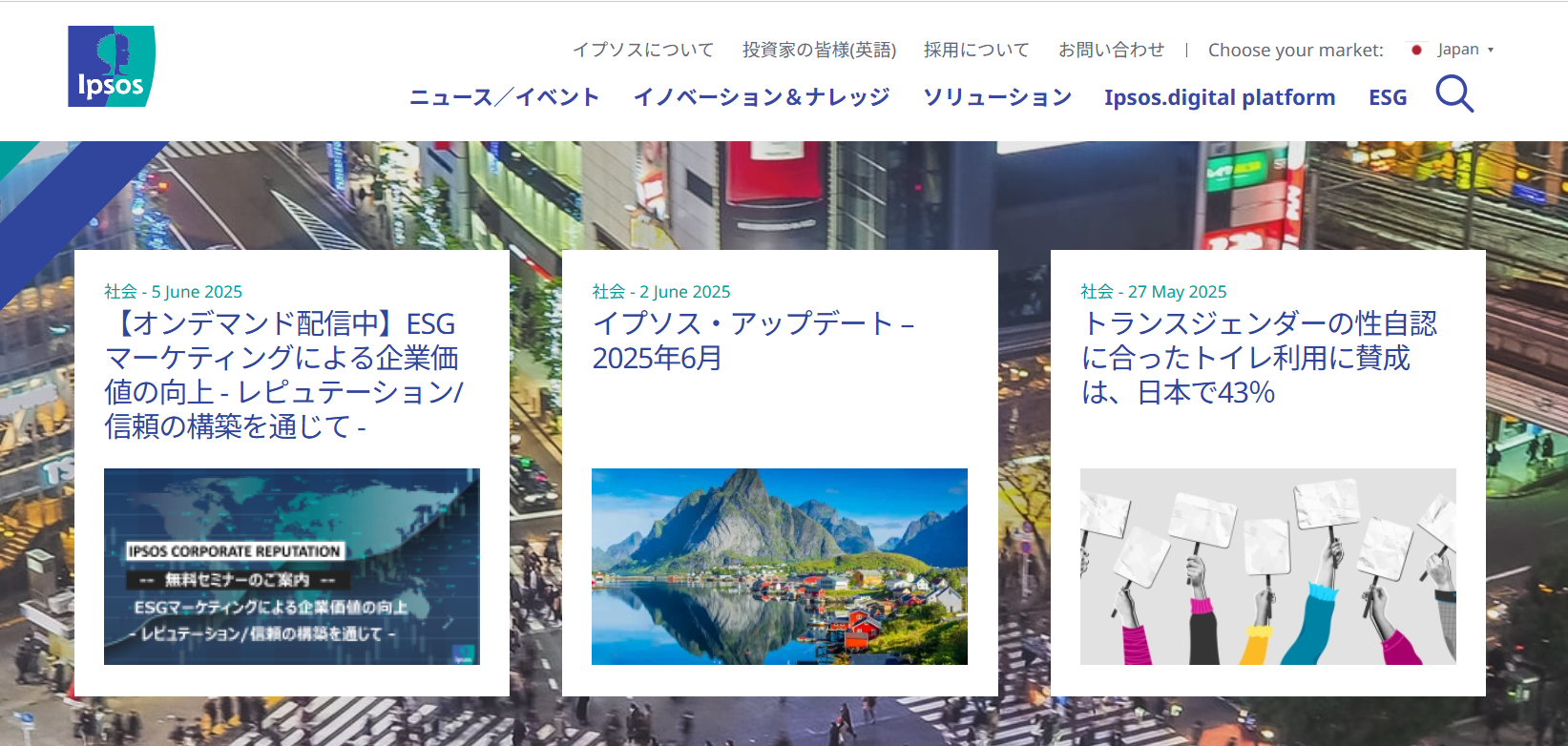Screen dimensions: 1568x746
Task: Click 社会 - 27 May 2025 label
Action: (1154, 292)
